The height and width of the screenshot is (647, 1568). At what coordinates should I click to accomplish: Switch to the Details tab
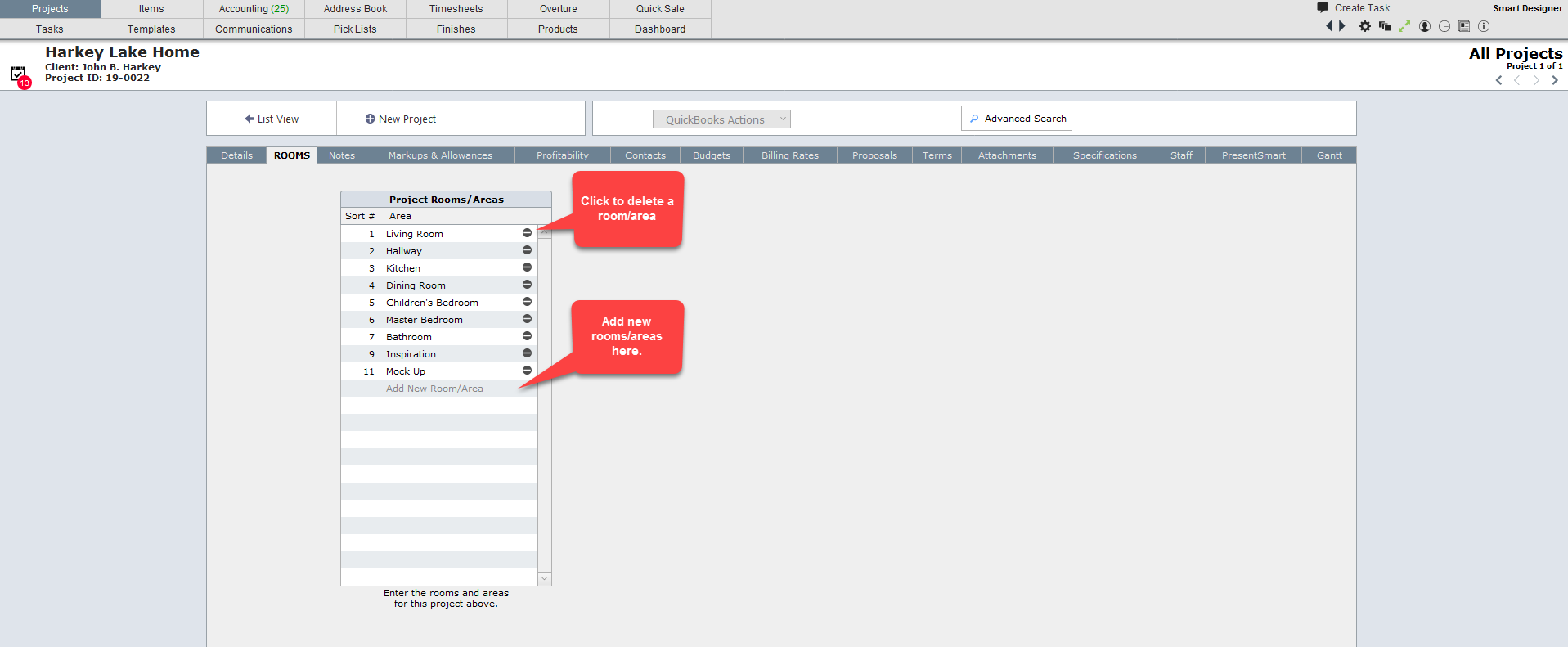tap(236, 155)
